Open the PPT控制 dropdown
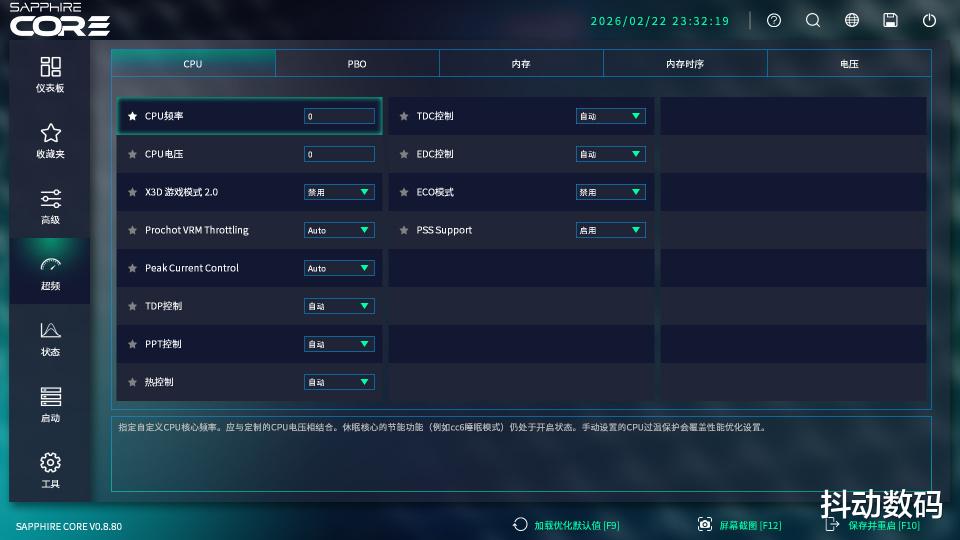Viewport: 960px width, 540px height. pyautogui.click(x=339, y=344)
